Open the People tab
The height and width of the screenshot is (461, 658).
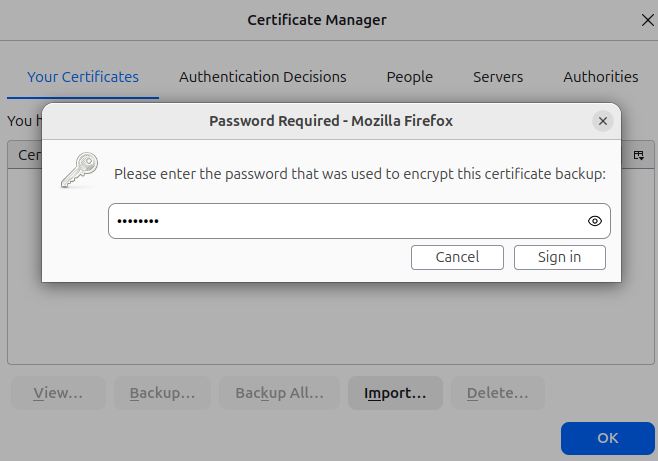tap(410, 77)
